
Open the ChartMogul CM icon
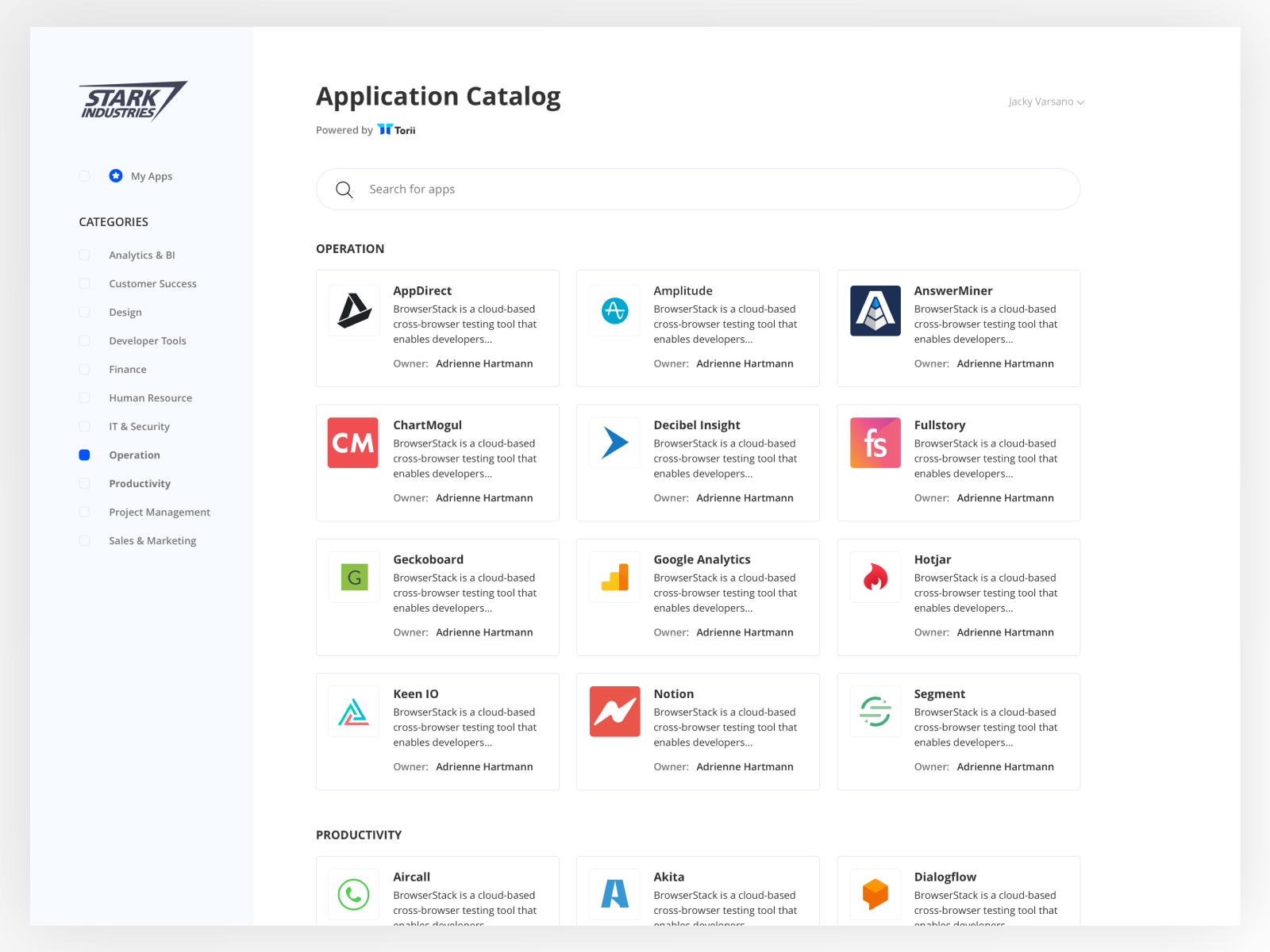click(353, 443)
